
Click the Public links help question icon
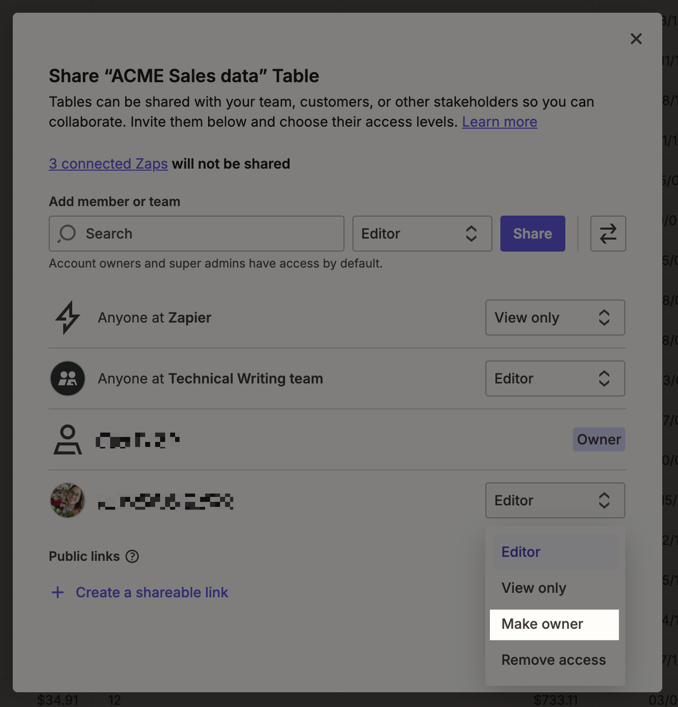click(132, 557)
